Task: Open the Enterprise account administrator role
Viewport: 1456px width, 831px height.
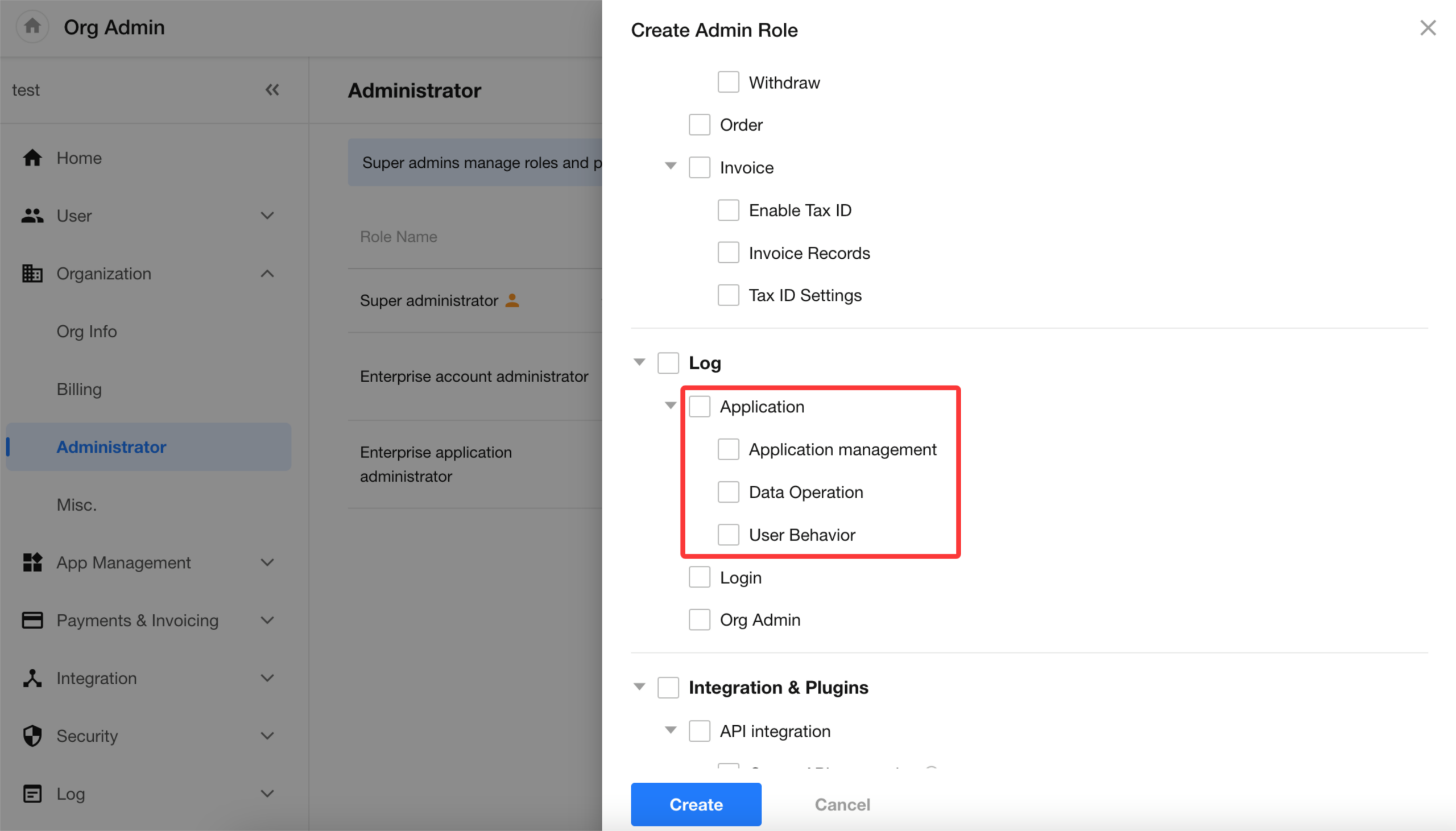Action: point(474,376)
